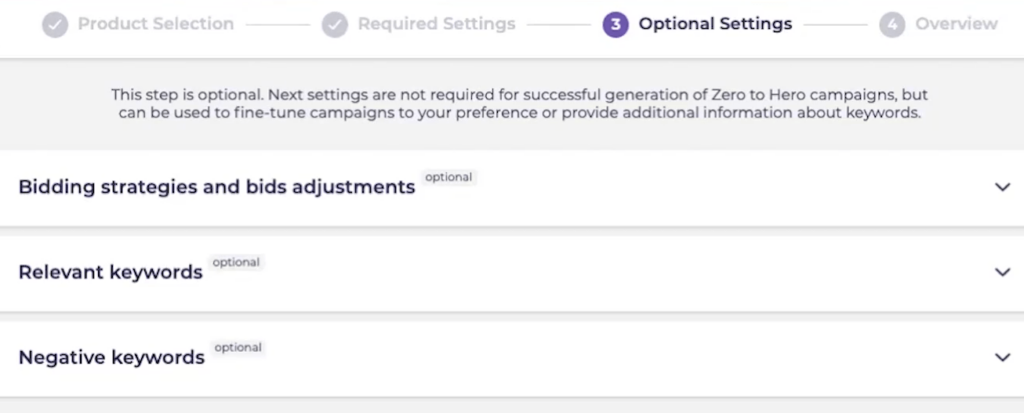Open the Relevant keywords section title
The height and width of the screenshot is (413, 1024).
110,272
